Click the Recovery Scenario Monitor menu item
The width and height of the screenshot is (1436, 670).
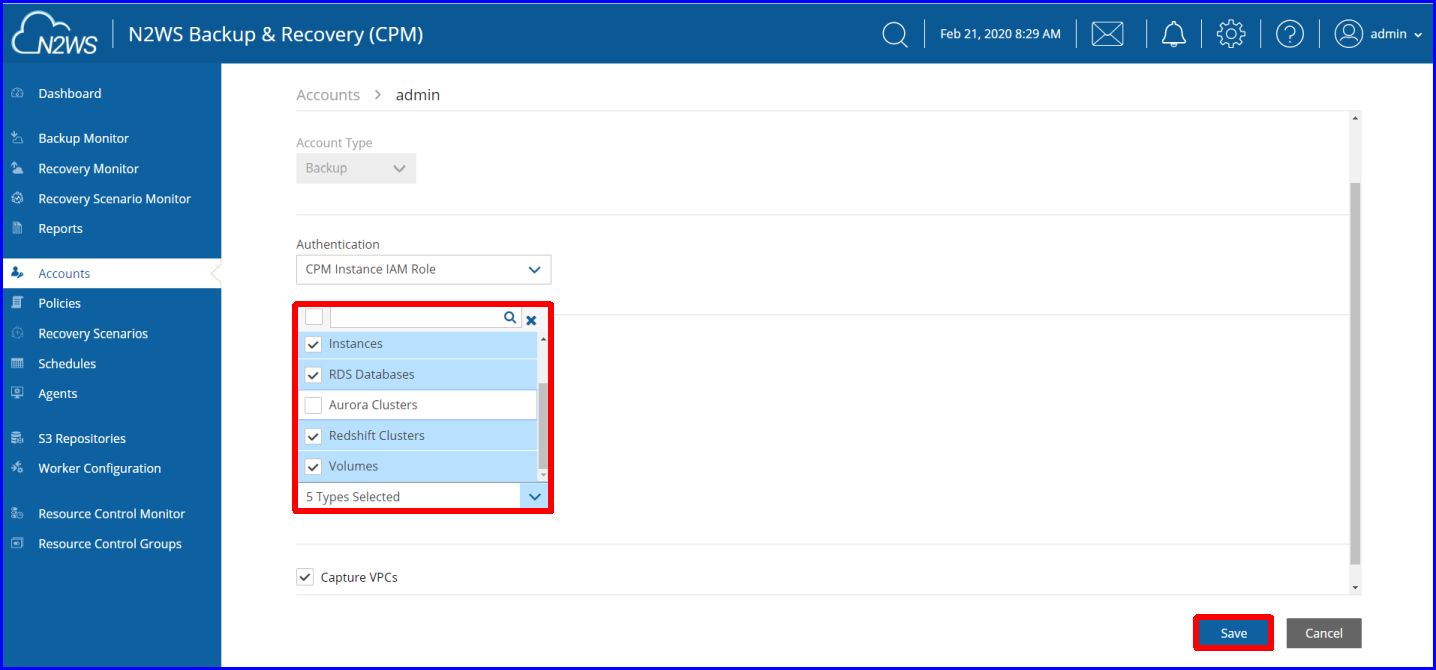click(x=114, y=198)
